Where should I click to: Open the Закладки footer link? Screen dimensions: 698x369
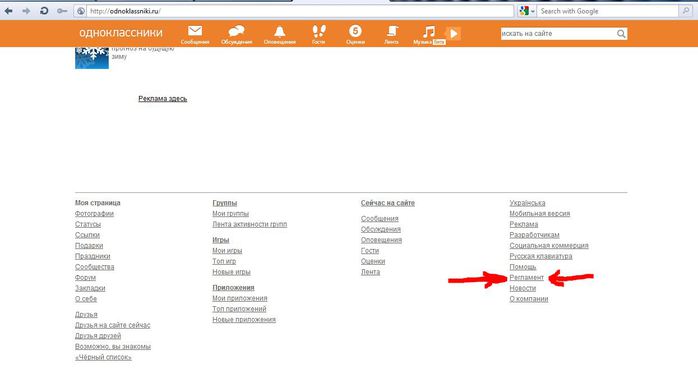(x=90, y=288)
